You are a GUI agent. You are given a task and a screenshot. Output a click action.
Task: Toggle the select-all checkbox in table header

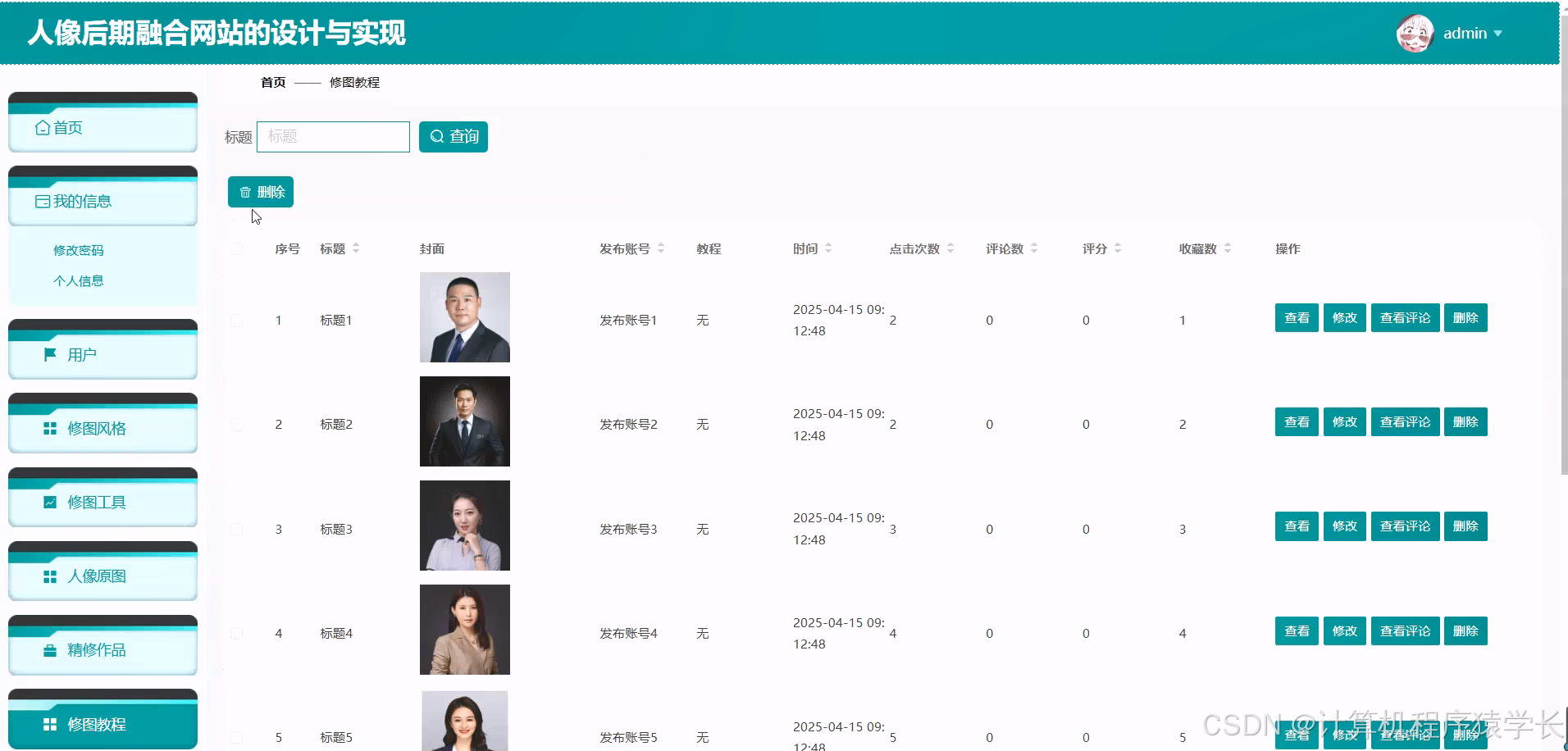click(237, 248)
